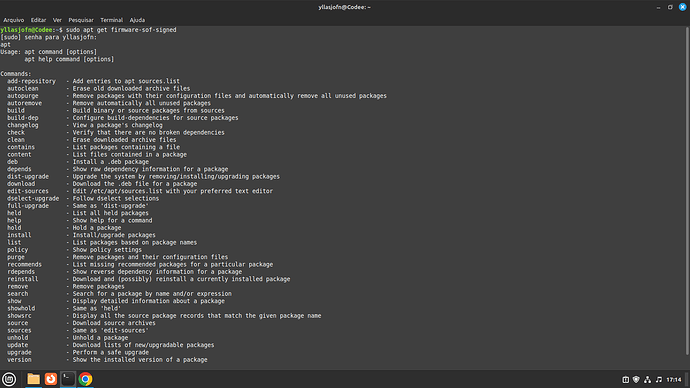Click 'List all held packages' description
This screenshot has width=690, height=388.
click(110, 213)
